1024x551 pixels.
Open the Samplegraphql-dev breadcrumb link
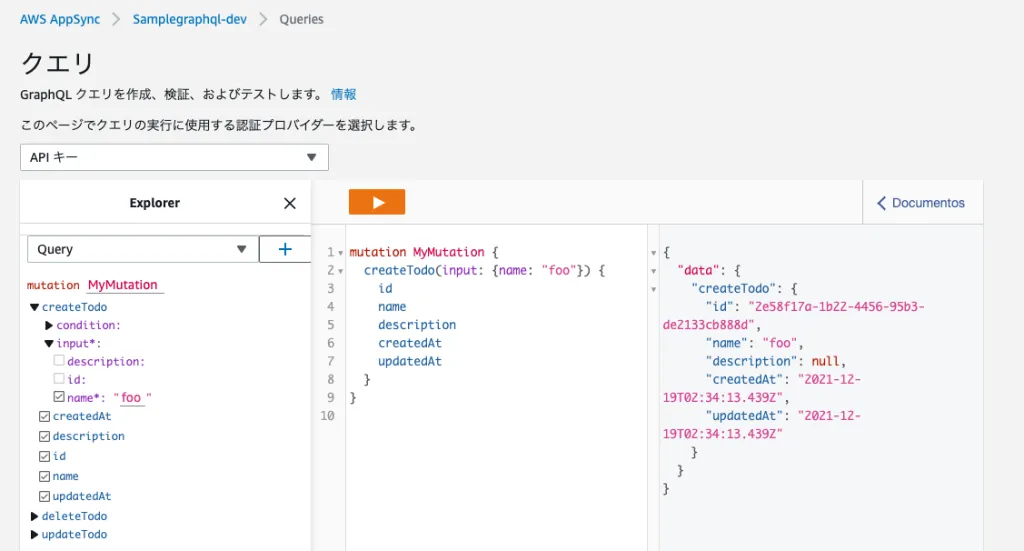click(x=190, y=19)
